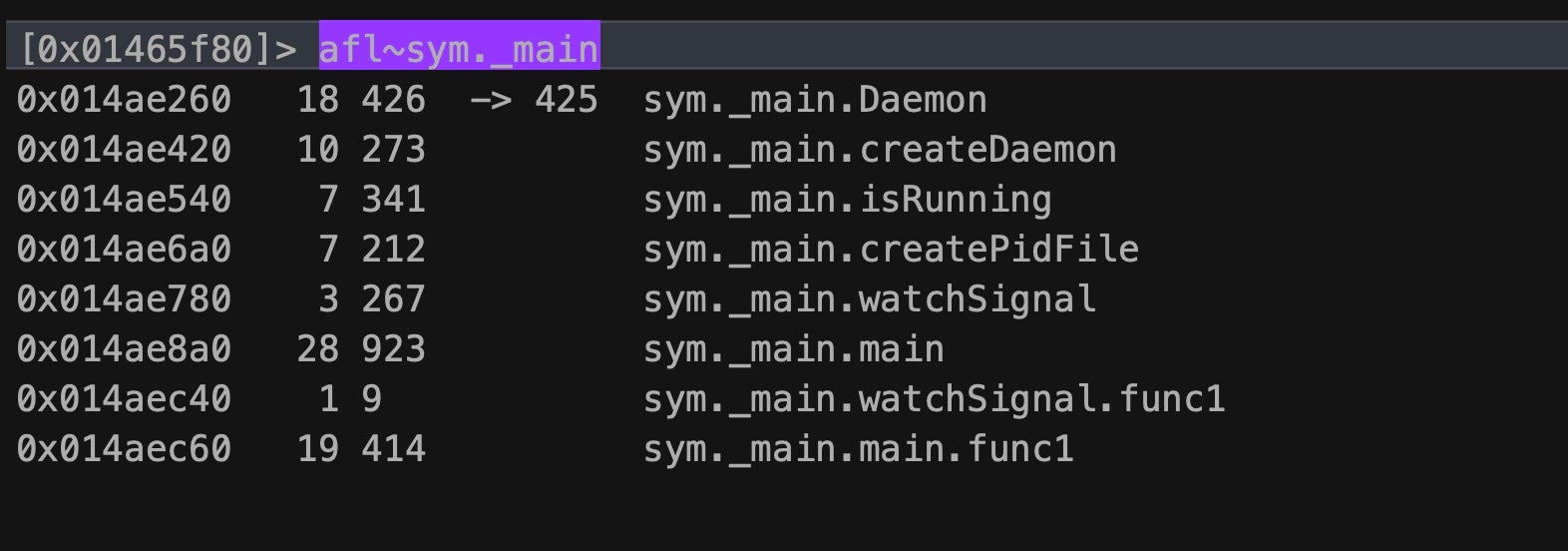
Task: Click the sym._main.watchSignal.func1 symbol
Action: coord(934,399)
